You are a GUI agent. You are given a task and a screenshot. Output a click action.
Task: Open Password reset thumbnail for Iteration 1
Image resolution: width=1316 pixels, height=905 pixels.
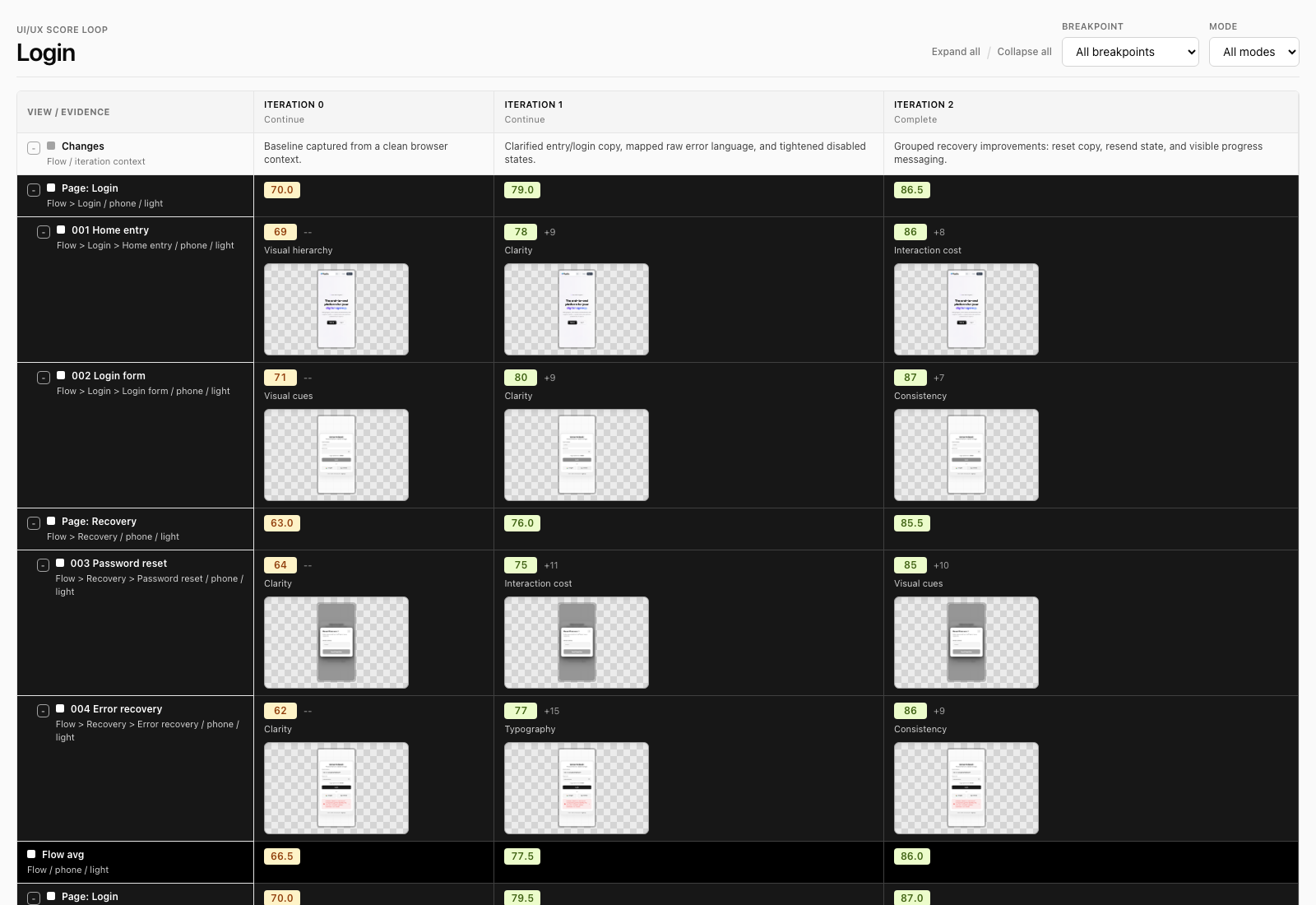point(577,643)
